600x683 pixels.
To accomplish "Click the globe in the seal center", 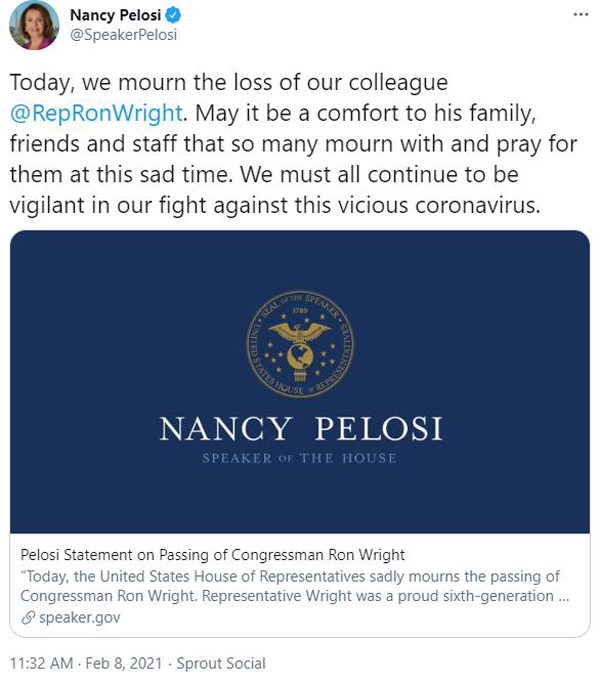I will (x=300, y=356).
